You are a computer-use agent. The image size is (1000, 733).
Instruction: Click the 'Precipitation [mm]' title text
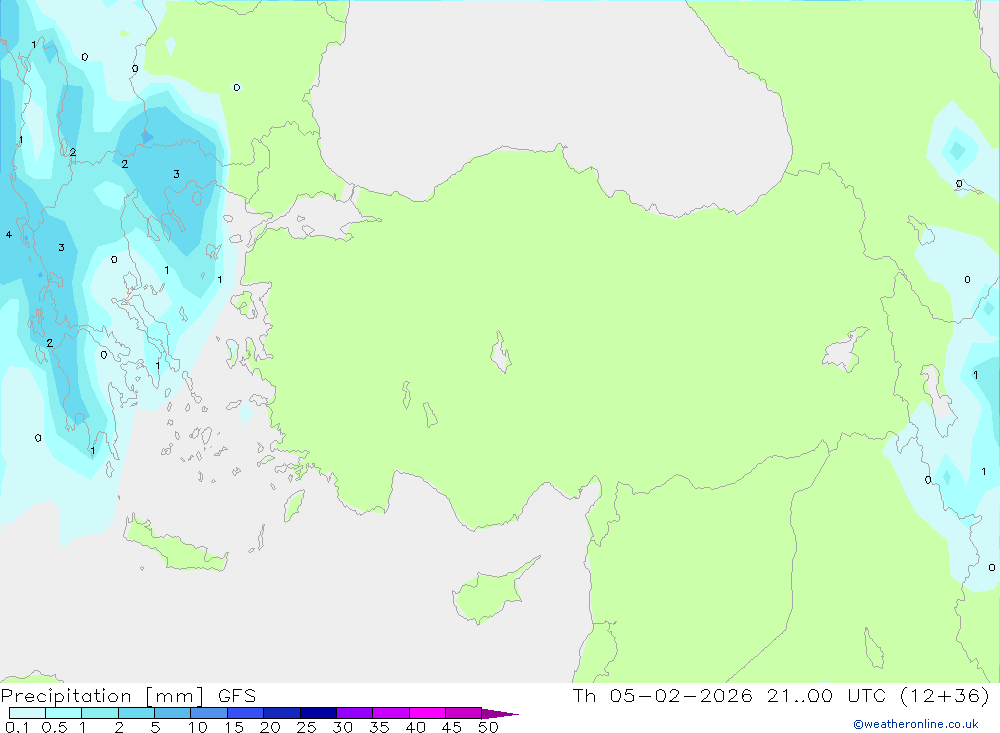[x=102, y=696]
